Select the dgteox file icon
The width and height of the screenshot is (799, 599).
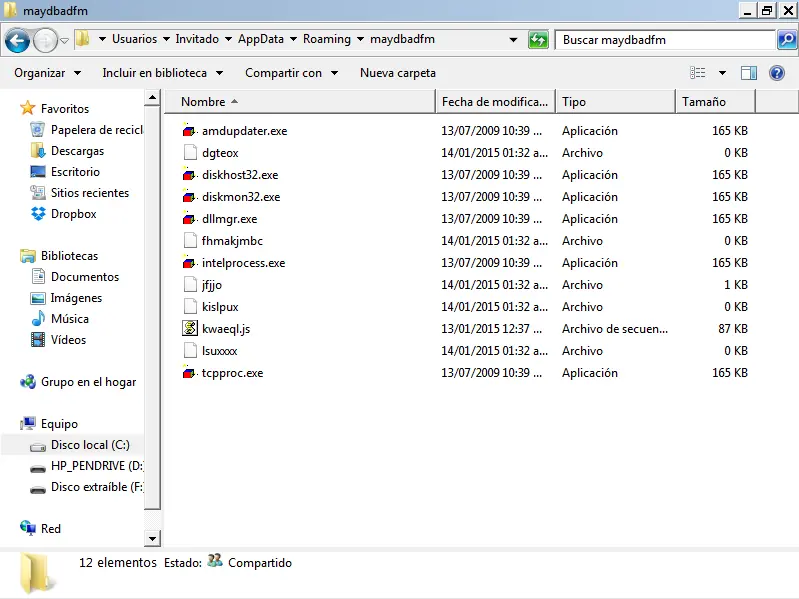[190, 152]
